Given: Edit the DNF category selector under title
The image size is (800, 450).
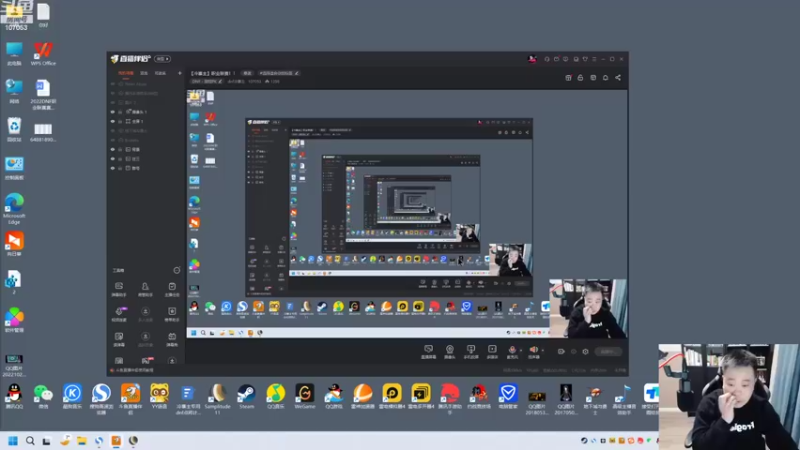Looking at the screenshot, I should click(x=206, y=81).
